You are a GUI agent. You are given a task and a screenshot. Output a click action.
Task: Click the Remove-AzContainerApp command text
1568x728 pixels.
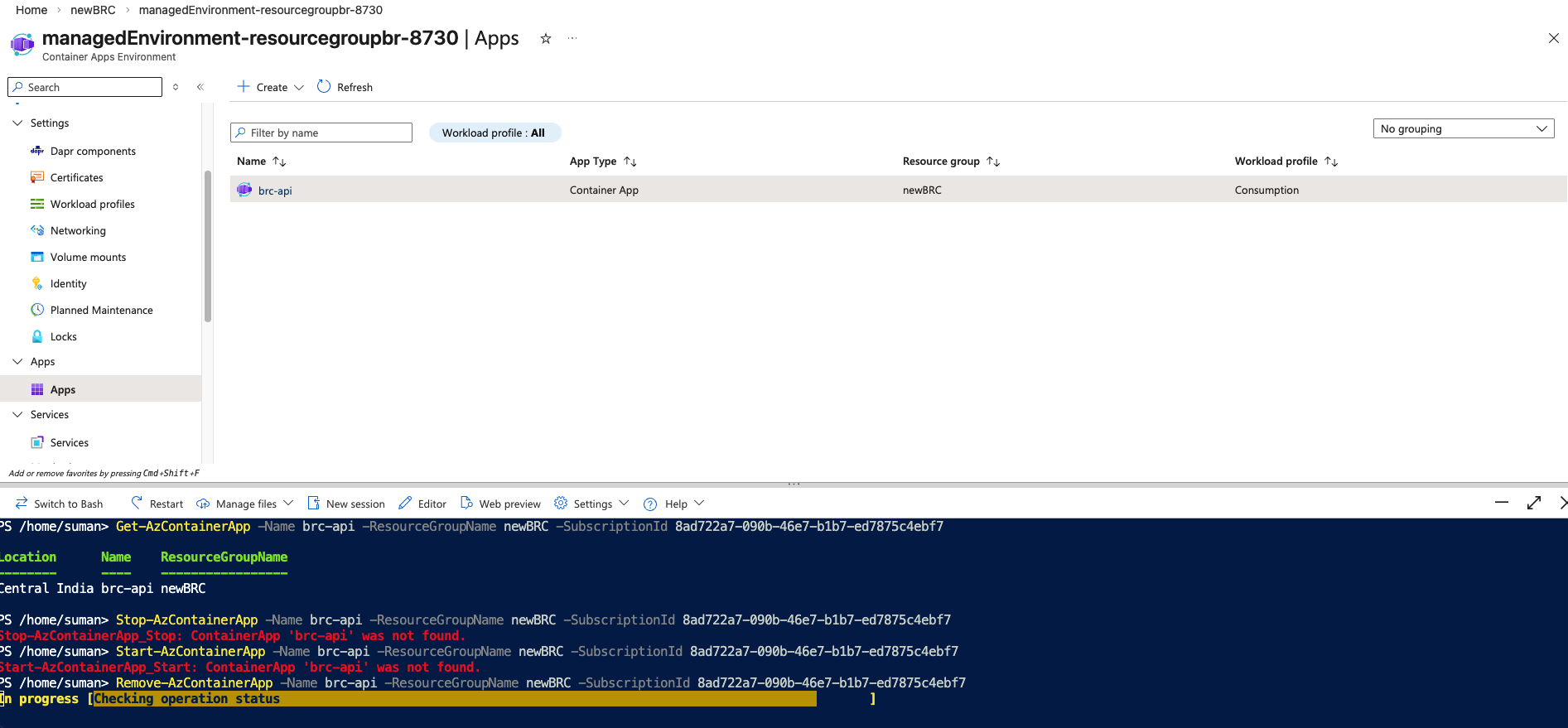pyautogui.click(x=194, y=683)
